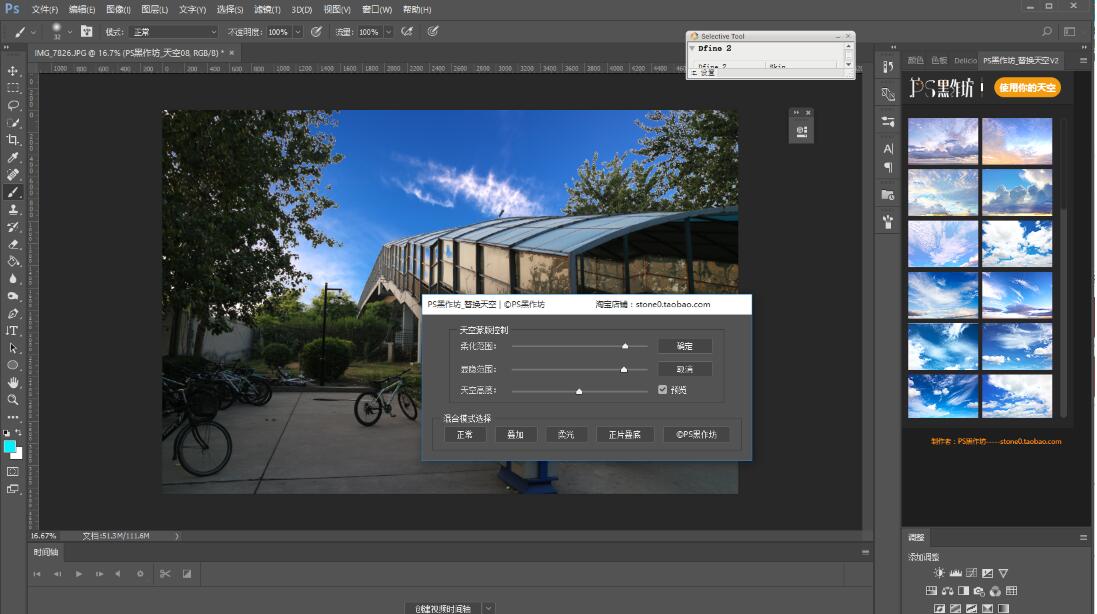Image resolution: width=1097 pixels, height=614 pixels.
Task: Toggle airbrush build-up icon beside flow
Action: pos(407,32)
